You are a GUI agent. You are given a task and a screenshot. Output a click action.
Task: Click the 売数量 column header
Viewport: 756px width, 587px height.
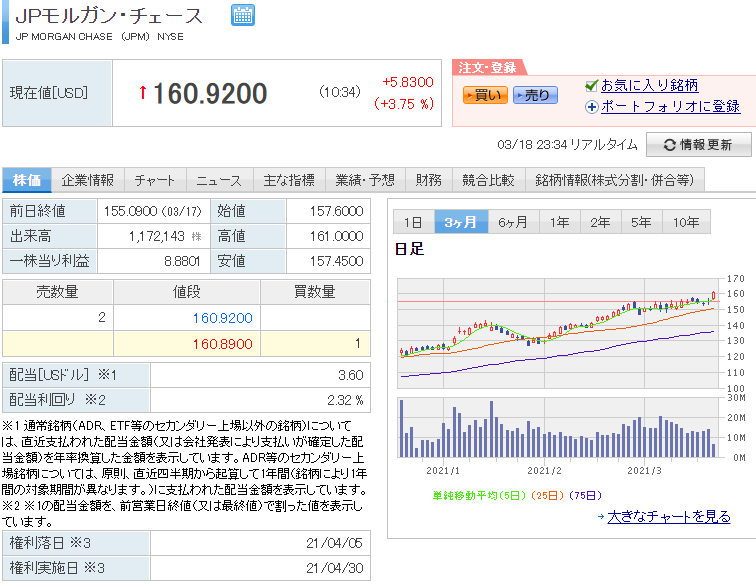pos(57,292)
